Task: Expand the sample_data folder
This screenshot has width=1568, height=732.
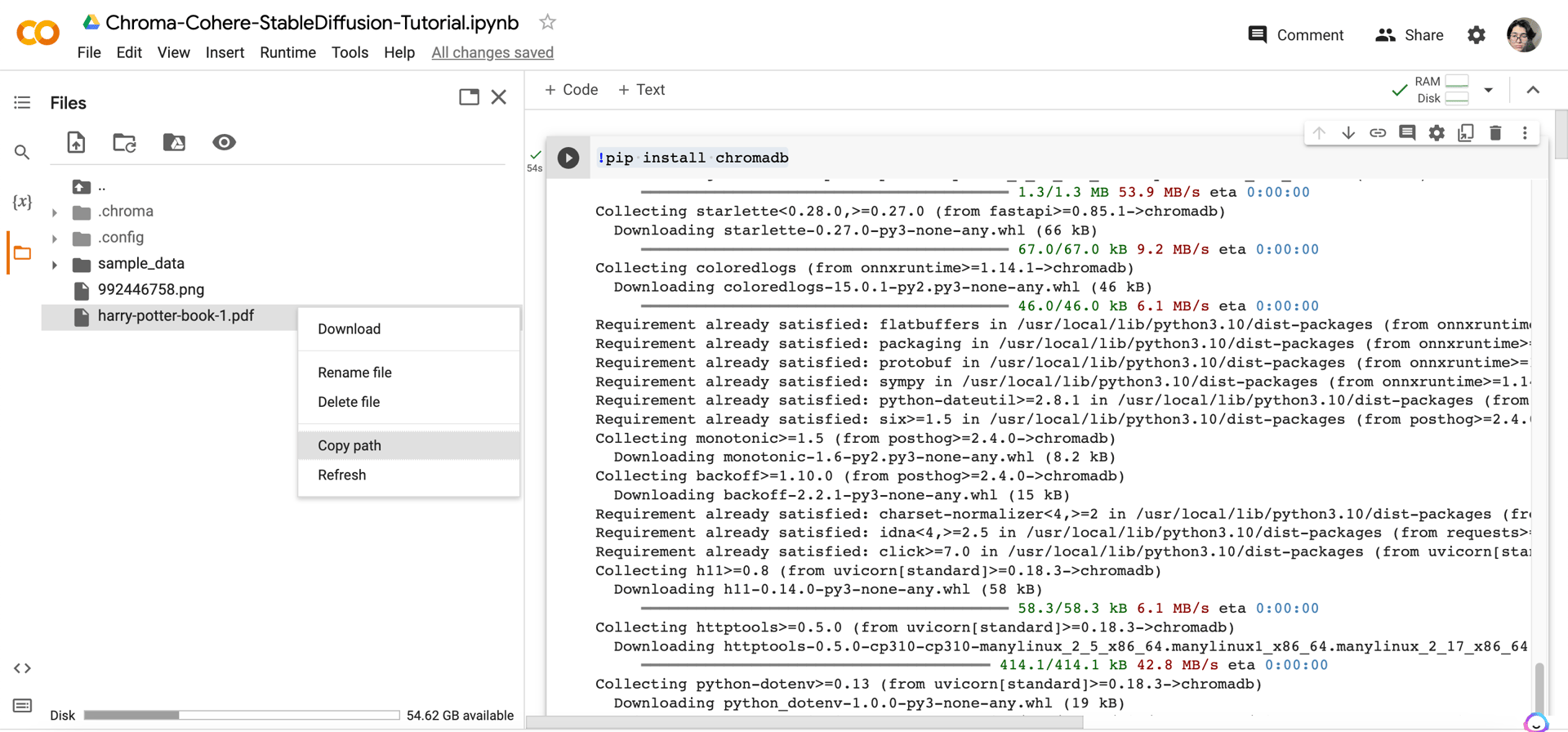Action: click(55, 265)
